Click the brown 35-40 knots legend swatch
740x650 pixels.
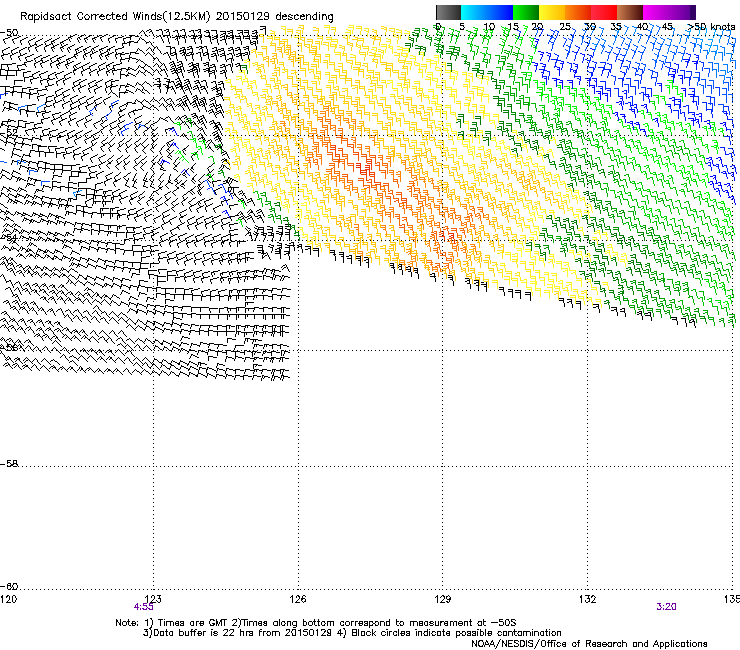[x=630, y=12]
